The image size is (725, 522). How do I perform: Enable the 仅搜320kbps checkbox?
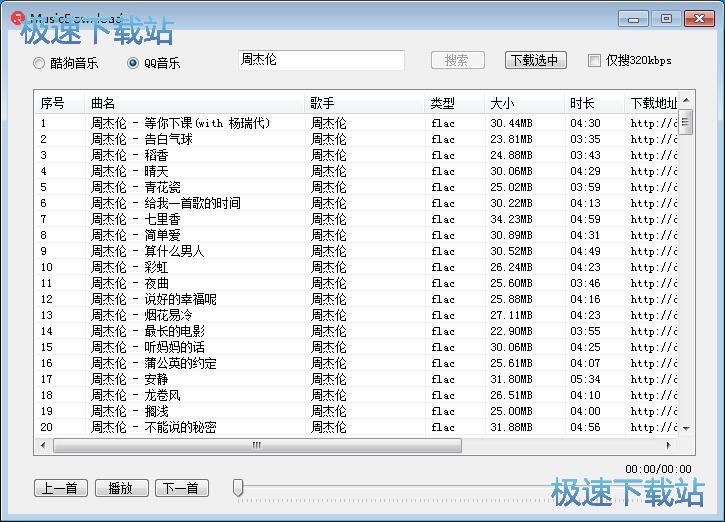point(594,60)
